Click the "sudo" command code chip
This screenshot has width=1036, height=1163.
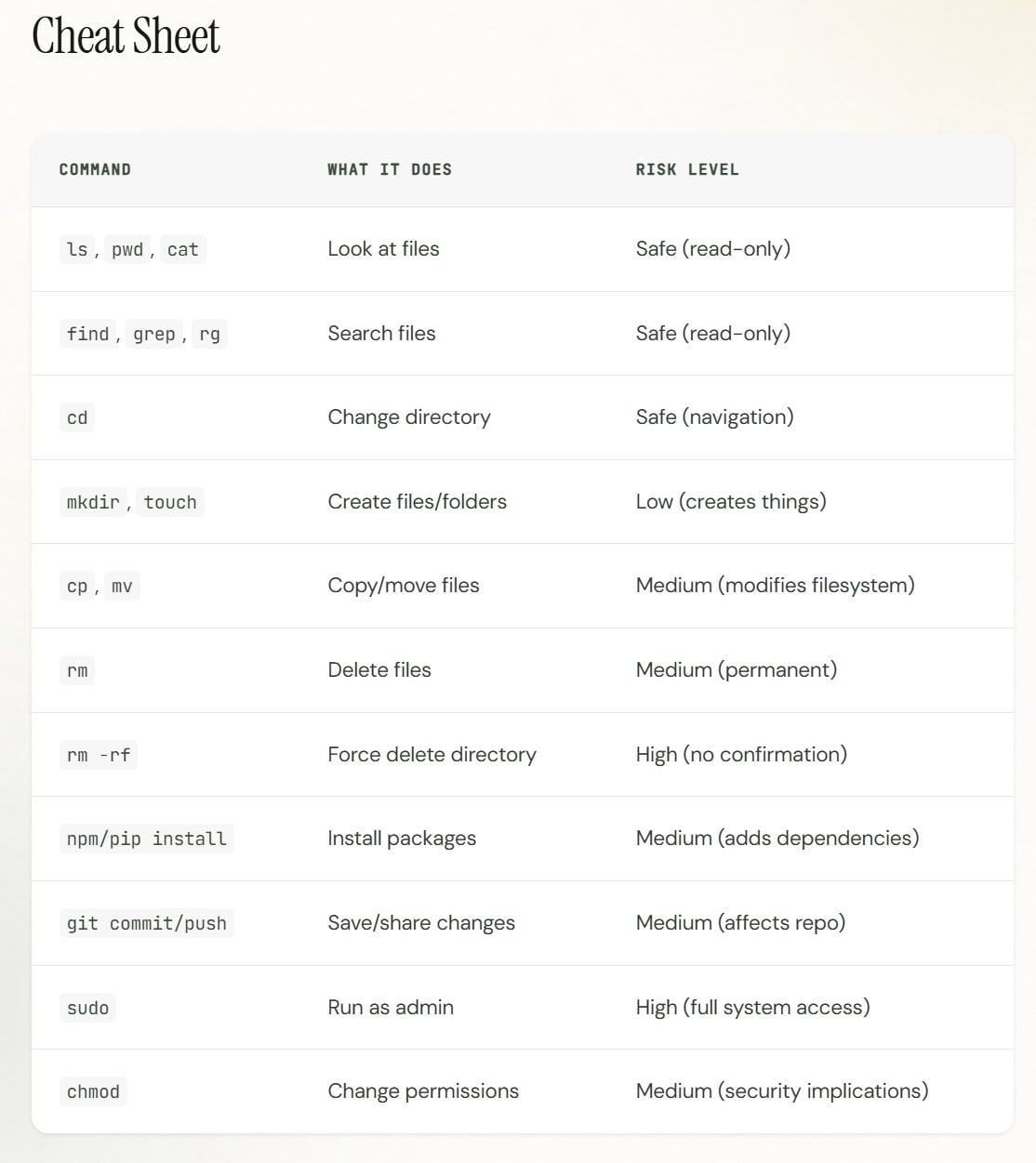tap(87, 1008)
